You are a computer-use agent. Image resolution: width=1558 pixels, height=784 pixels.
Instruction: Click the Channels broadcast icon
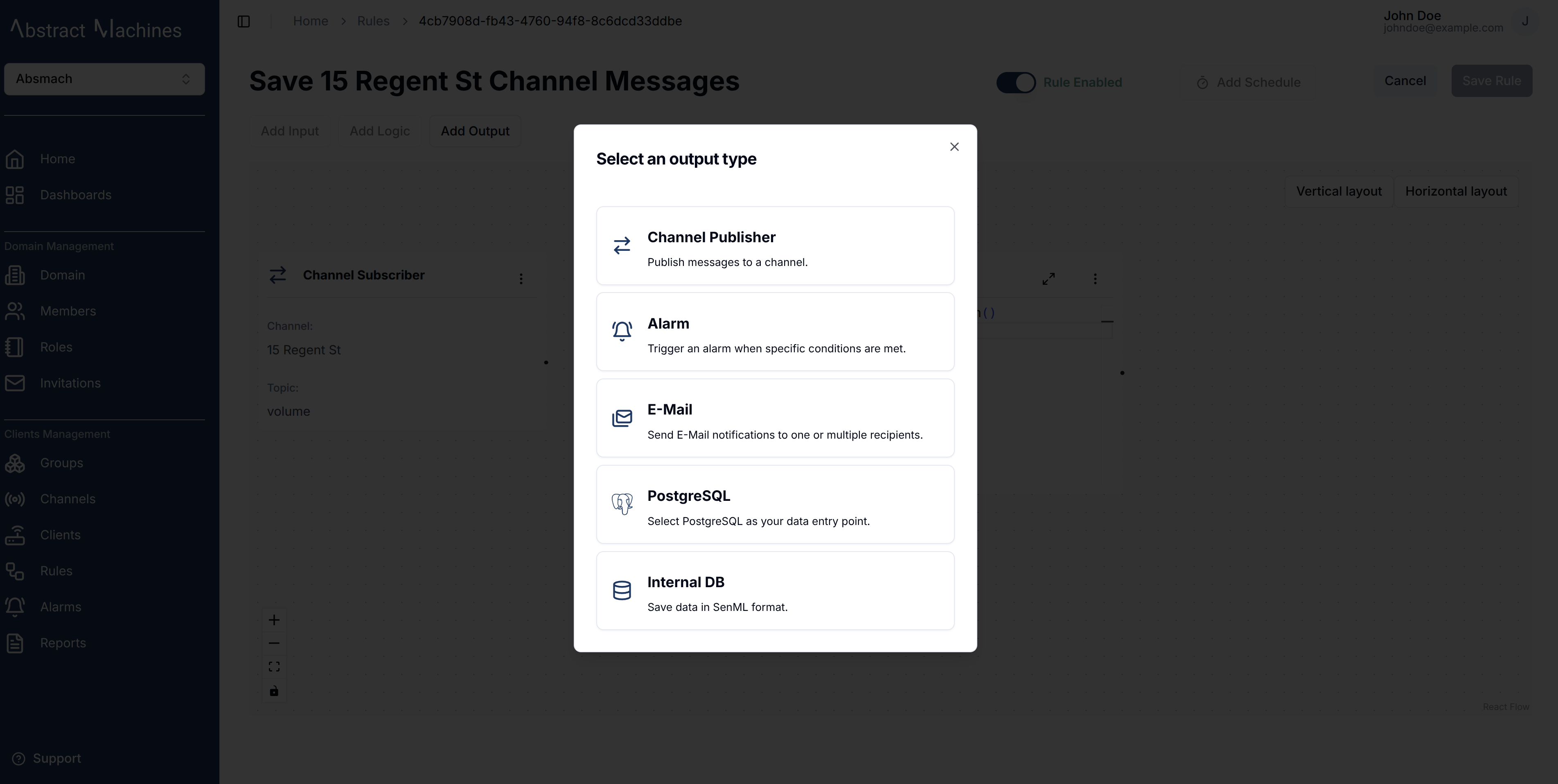pyautogui.click(x=14, y=499)
